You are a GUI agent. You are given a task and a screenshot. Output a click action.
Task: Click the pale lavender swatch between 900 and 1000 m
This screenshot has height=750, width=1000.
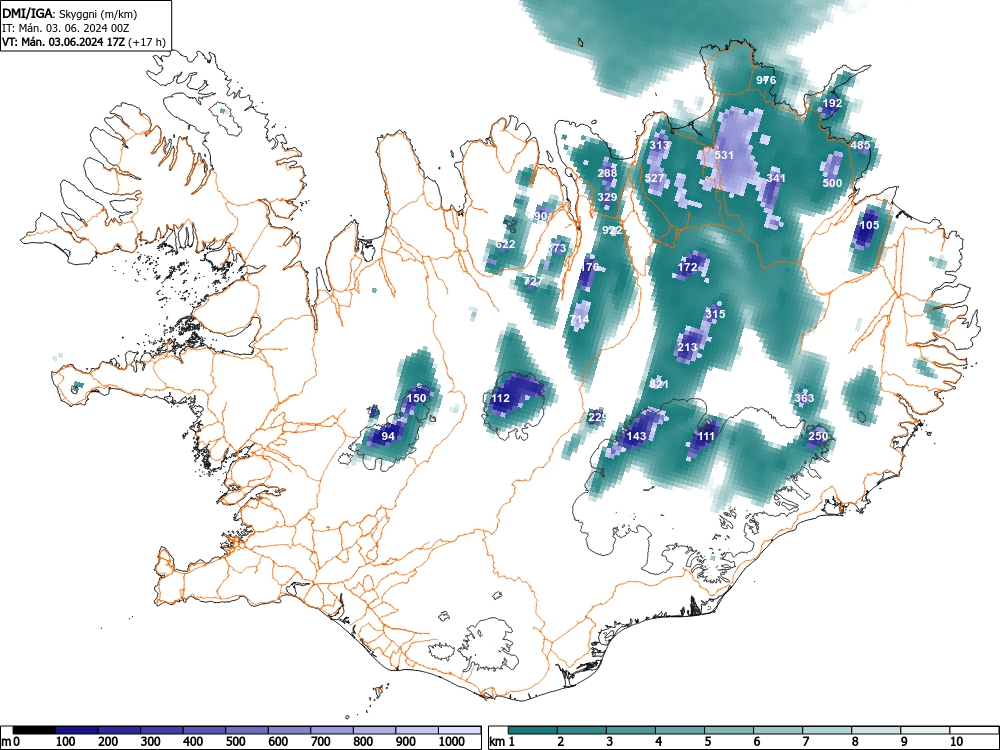(x=417, y=730)
